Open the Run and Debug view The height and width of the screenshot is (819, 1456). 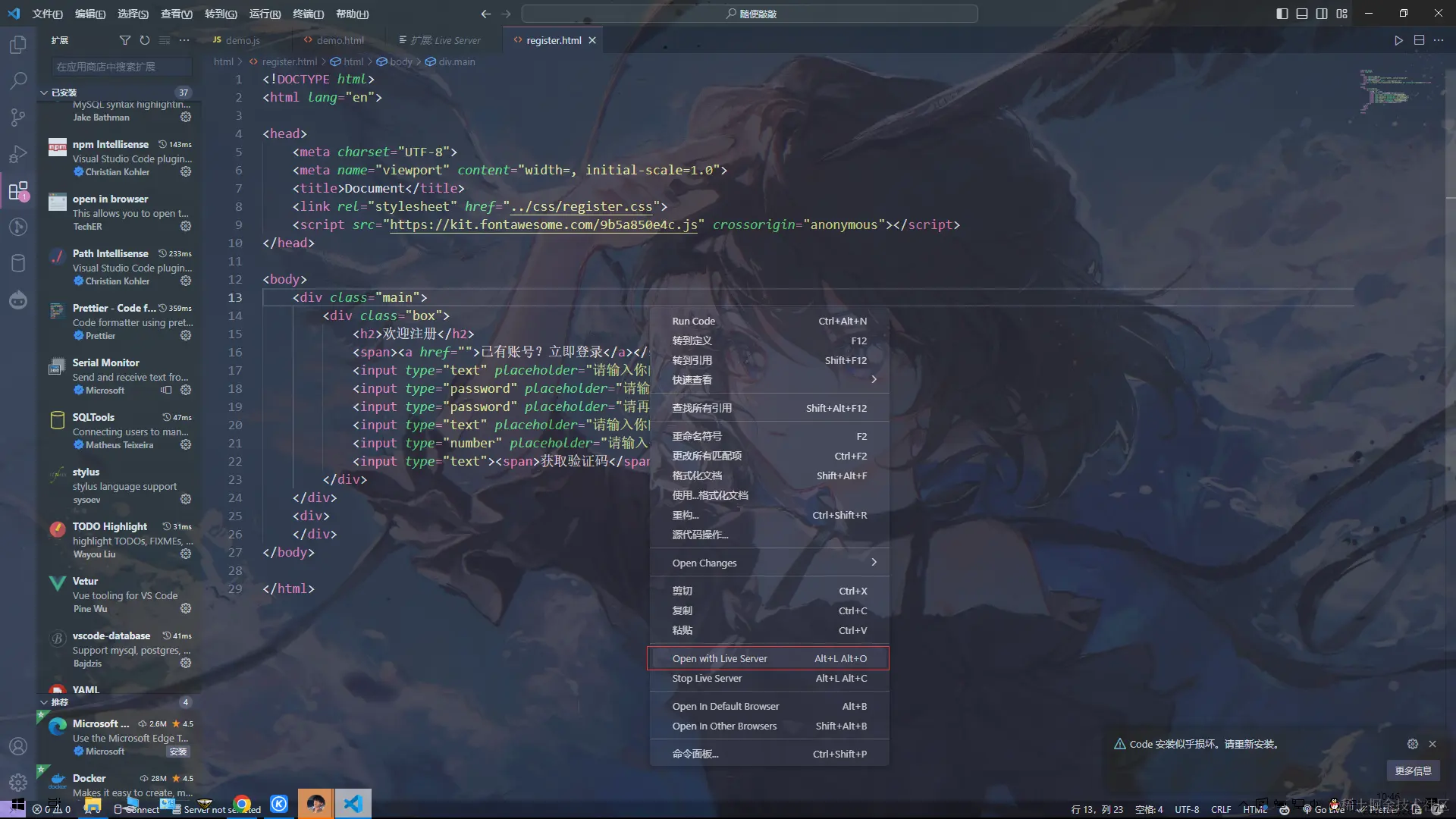point(18,154)
